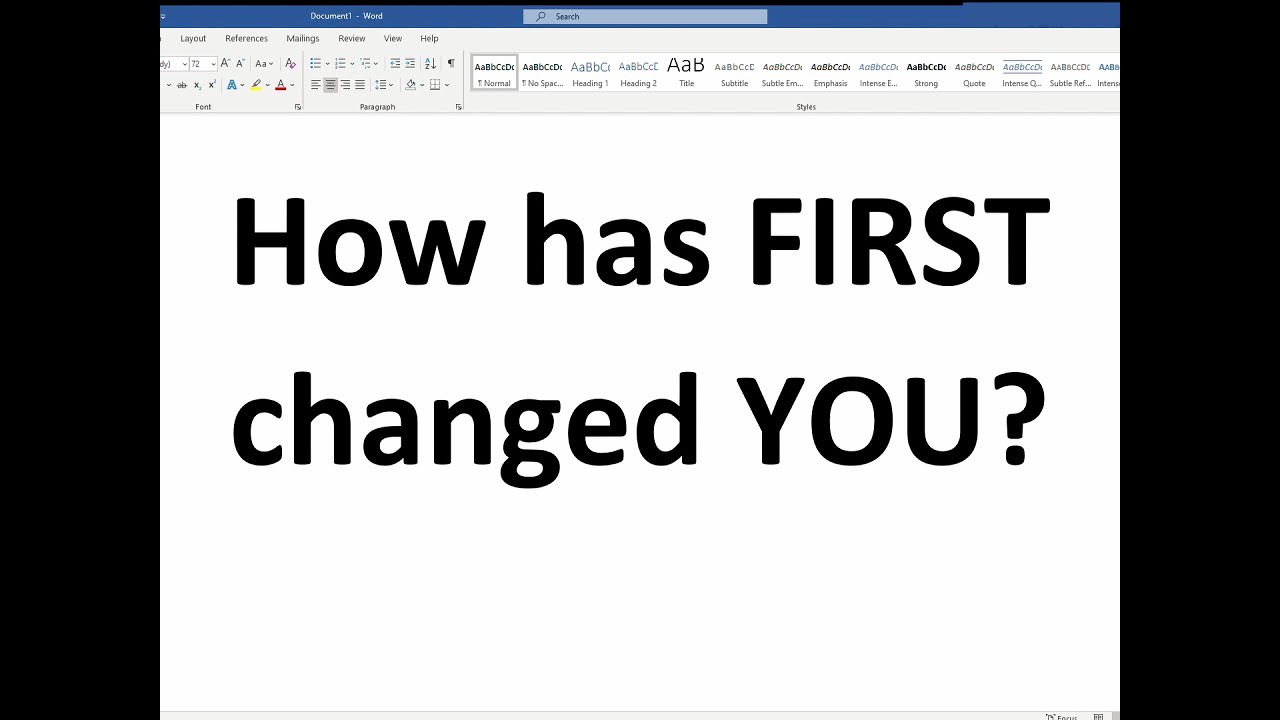Justify paragraph text
Viewport: 1280px width, 720px height.
point(360,85)
